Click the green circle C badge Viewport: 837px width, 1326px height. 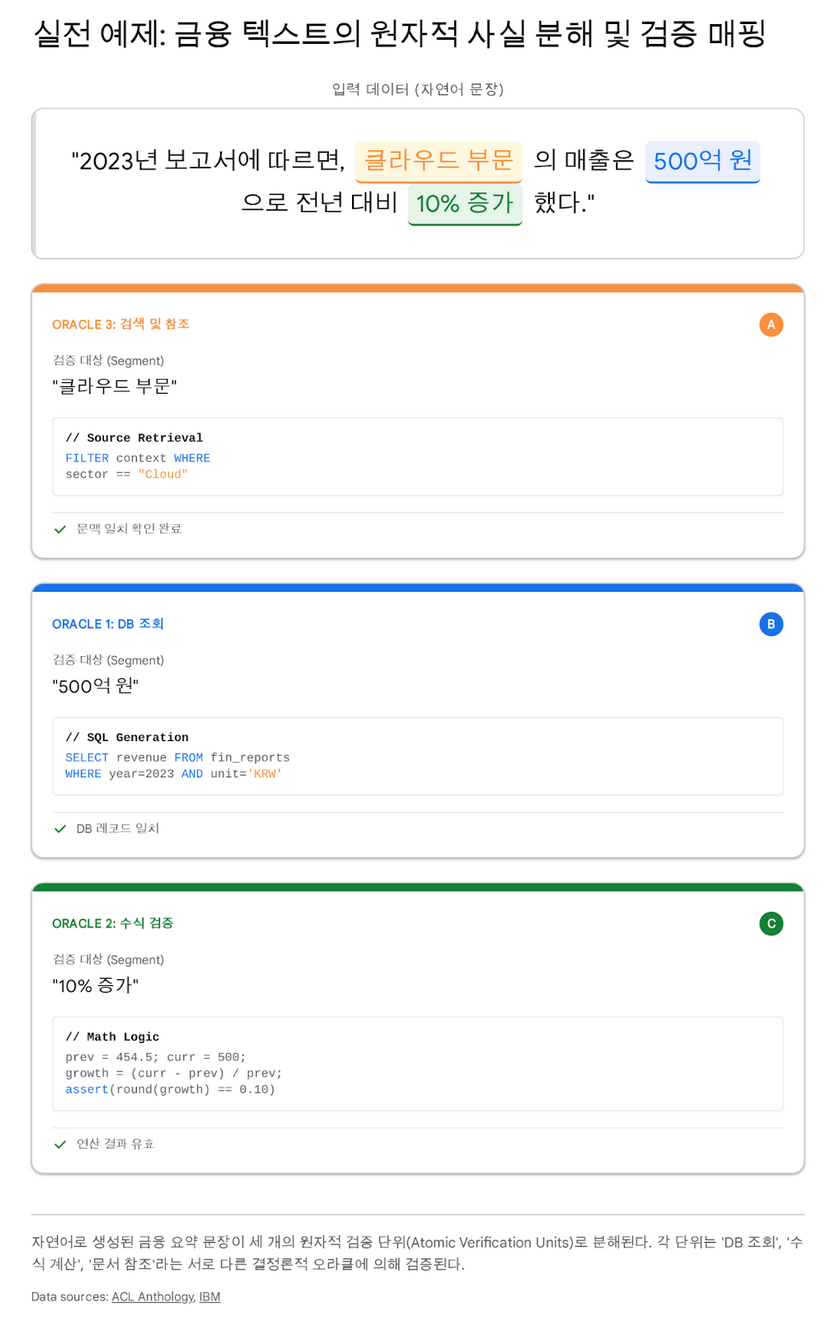click(x=770, y=923)
